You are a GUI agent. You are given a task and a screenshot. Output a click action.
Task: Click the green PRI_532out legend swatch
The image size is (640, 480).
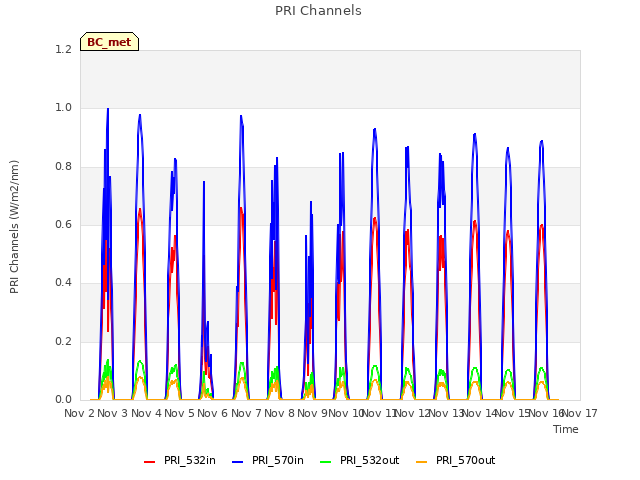(x=326, y=462)
